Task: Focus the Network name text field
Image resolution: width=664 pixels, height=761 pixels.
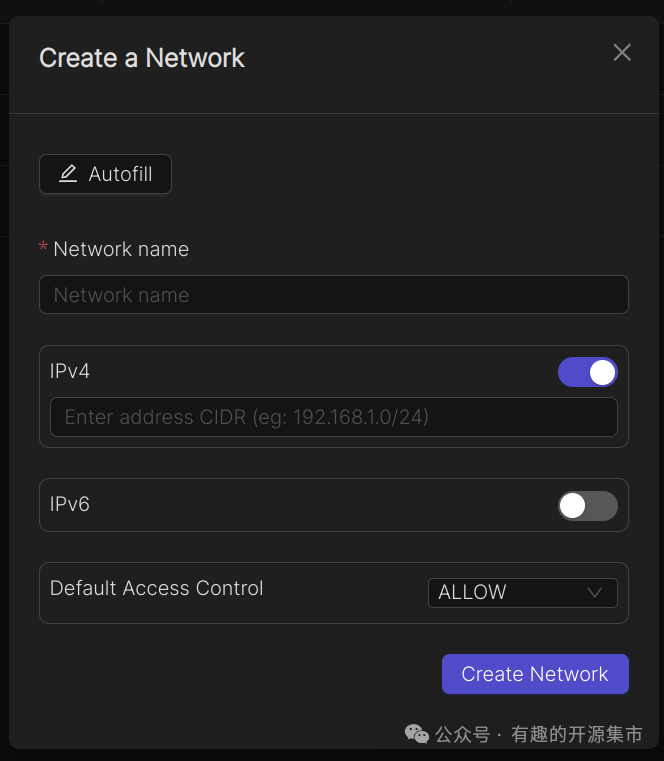Action: pyautogui.click(x=333, y=295)
